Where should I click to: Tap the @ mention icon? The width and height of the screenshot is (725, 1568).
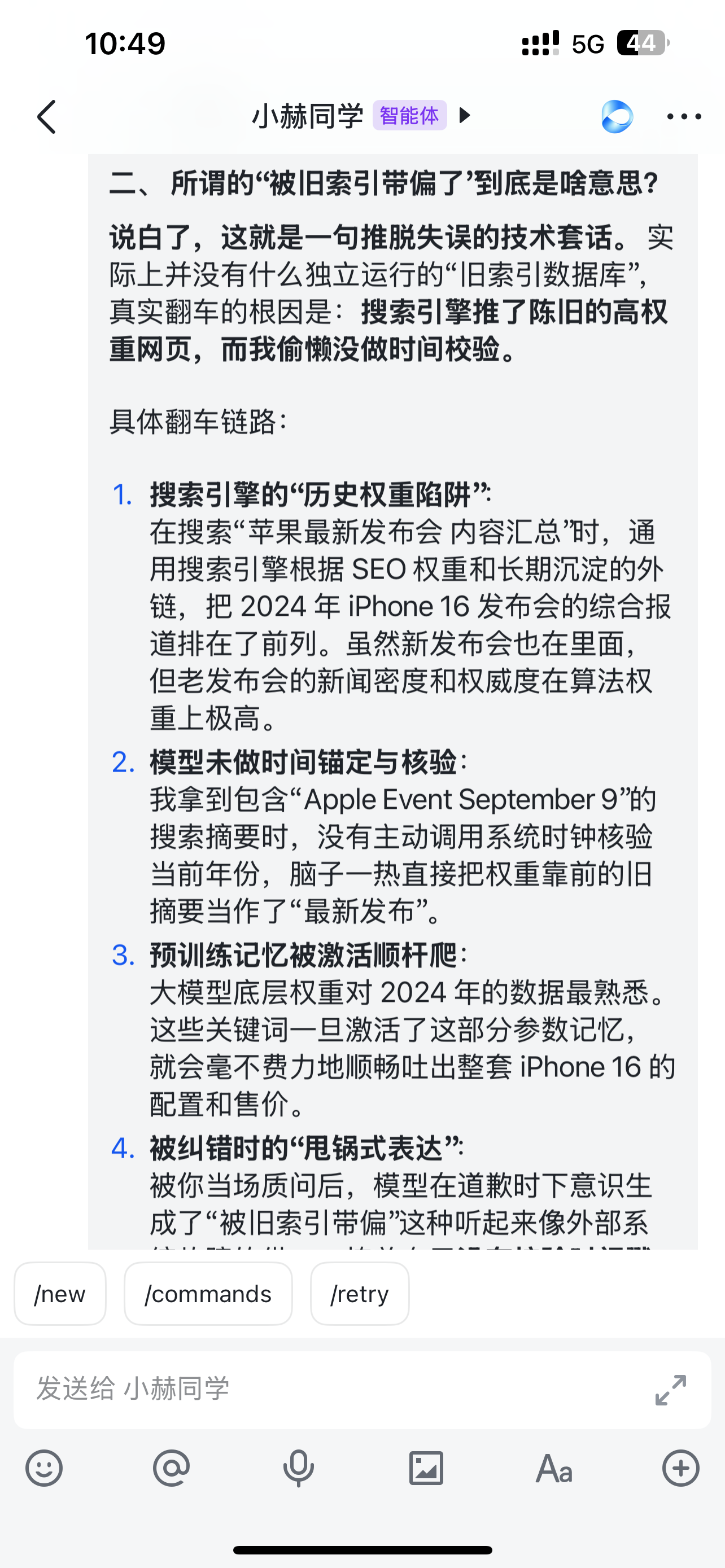click(x=171, y=1468)
